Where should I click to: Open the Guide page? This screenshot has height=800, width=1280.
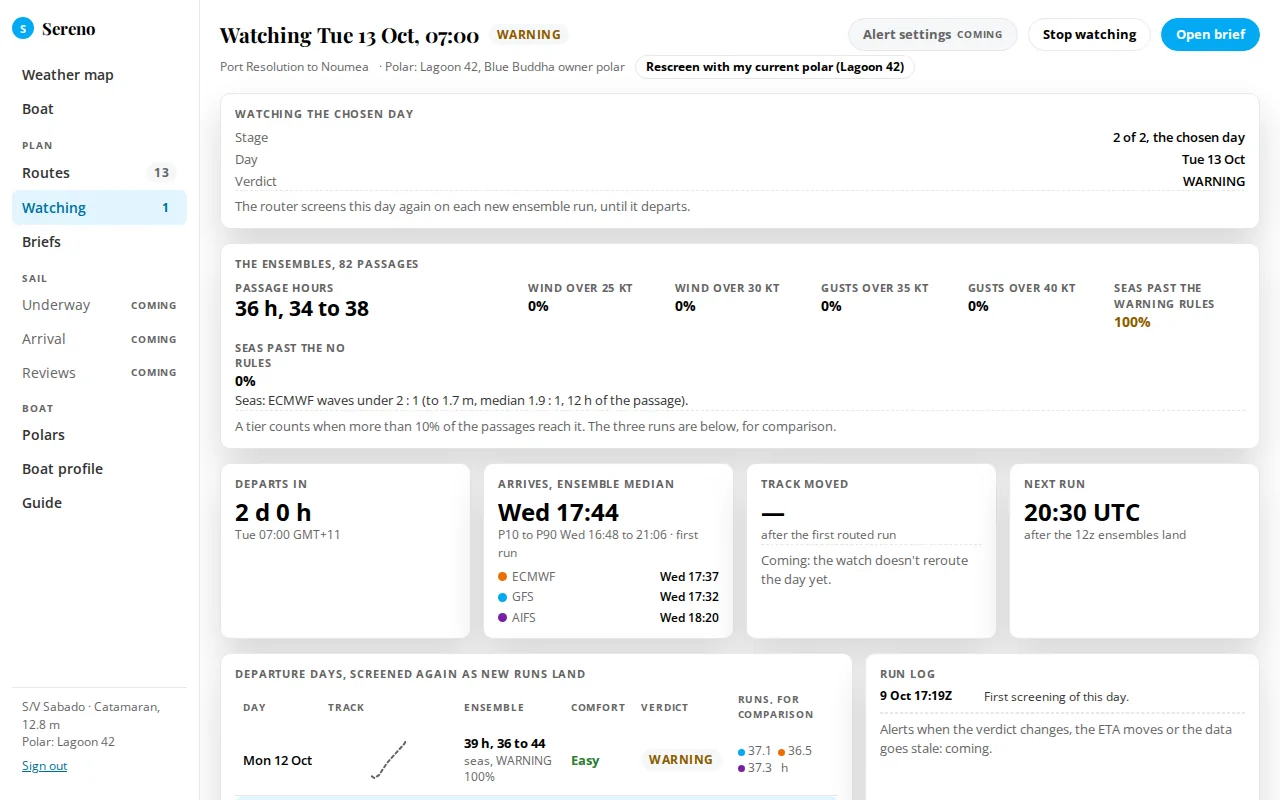coord(99,503)
